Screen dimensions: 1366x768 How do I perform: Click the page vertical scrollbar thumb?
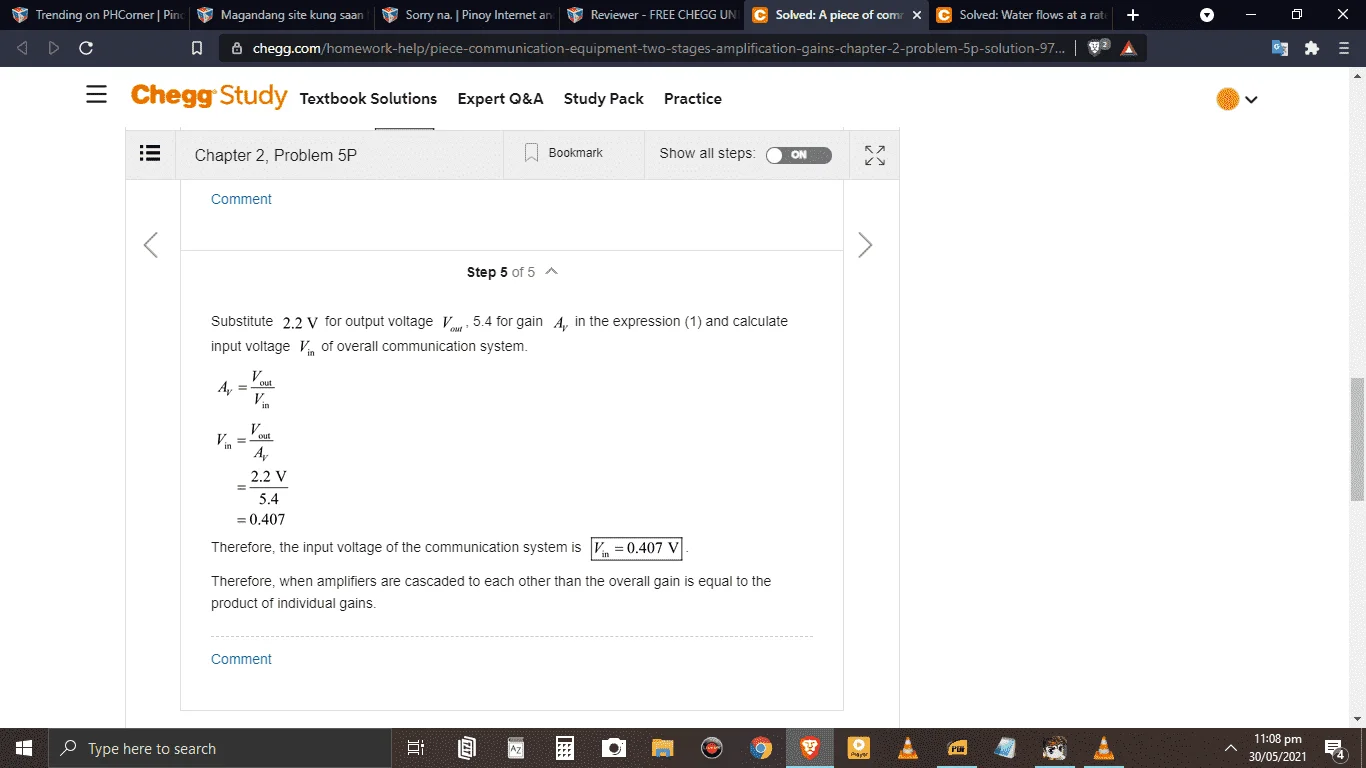coord(1357,439)
